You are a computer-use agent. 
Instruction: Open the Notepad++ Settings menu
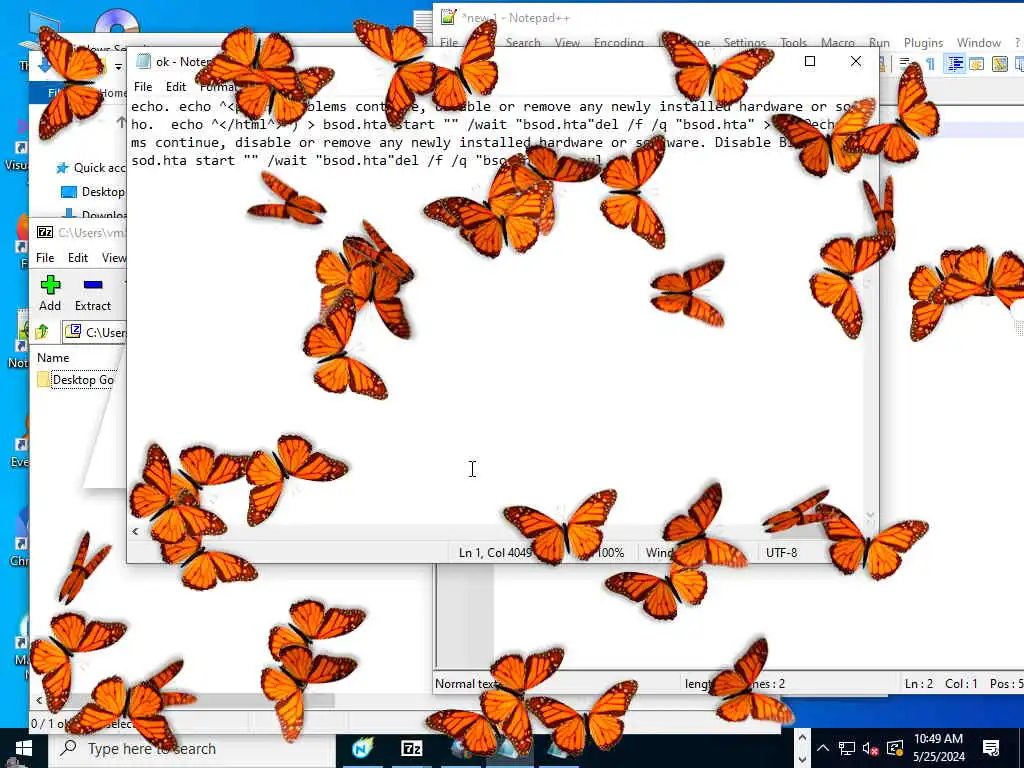tap(744, 42)
